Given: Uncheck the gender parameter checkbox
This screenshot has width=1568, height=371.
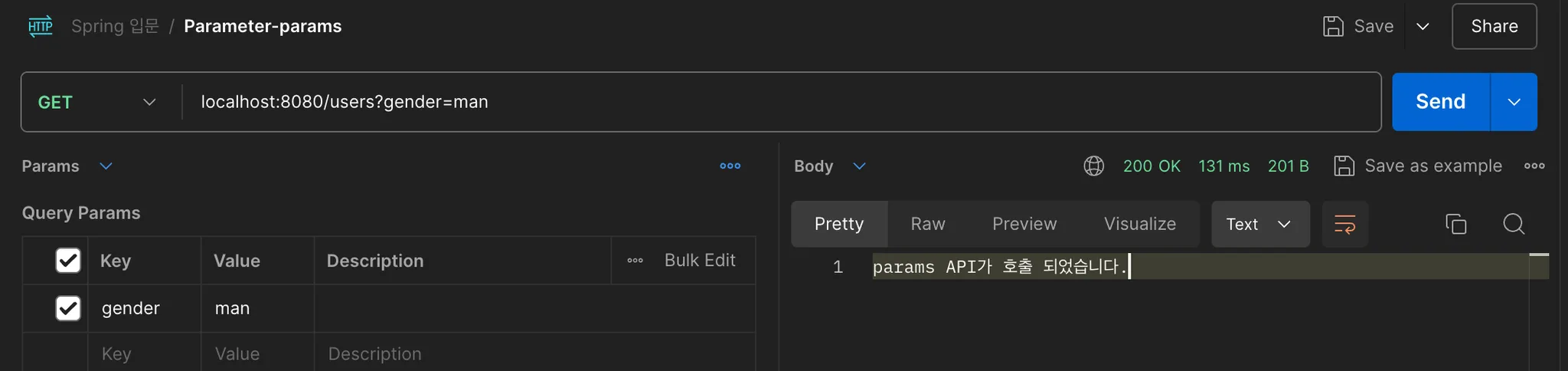Looking at the screenshot, I should pos(68,308).
